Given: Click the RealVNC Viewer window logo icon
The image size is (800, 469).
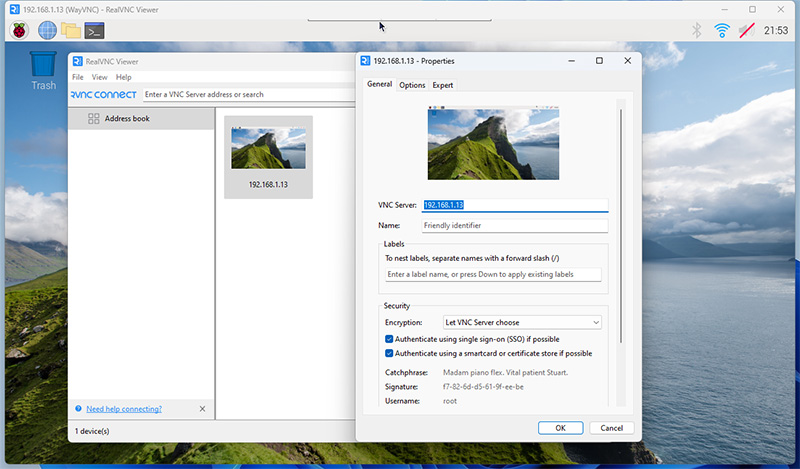Looking at the screenshot, I should [78, 61].
